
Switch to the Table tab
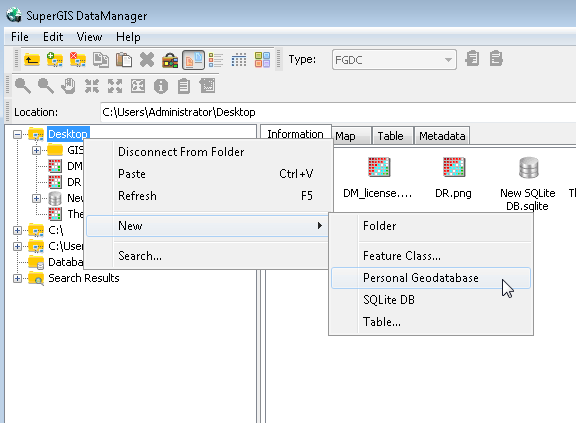pos(392,136)
